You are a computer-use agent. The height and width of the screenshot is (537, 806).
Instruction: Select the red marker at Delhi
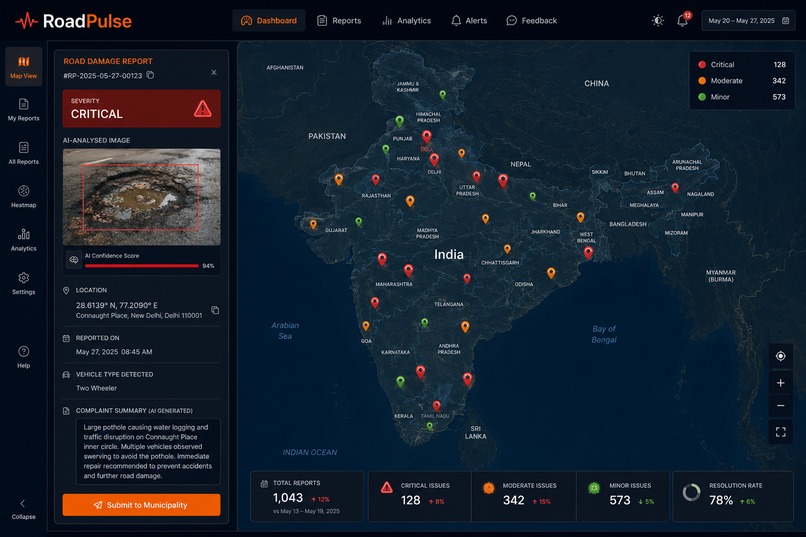point(434,159)
